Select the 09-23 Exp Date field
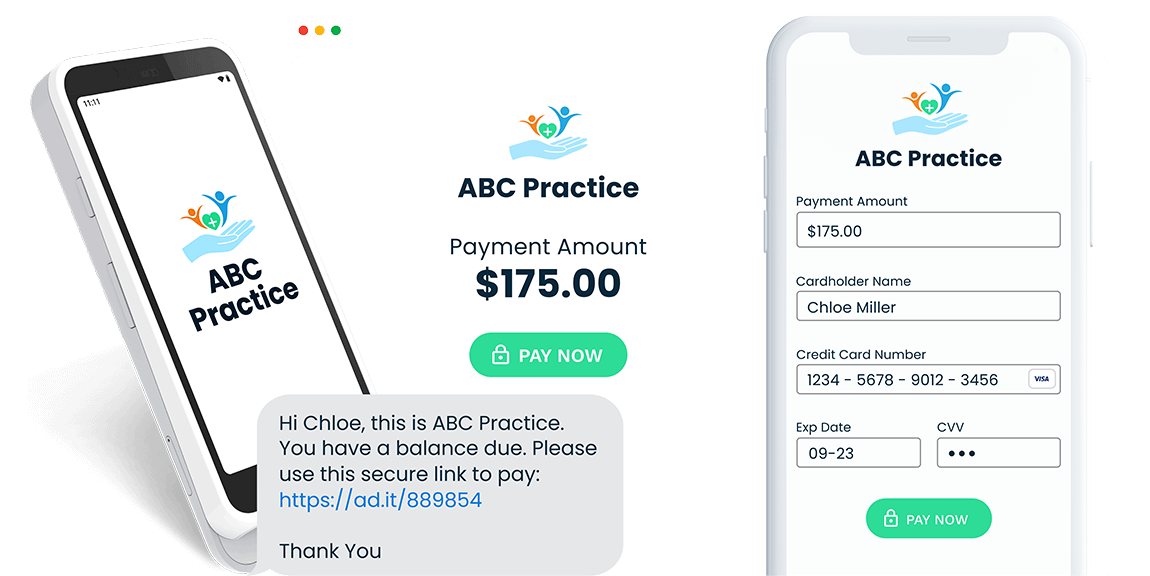 (858, 452)
